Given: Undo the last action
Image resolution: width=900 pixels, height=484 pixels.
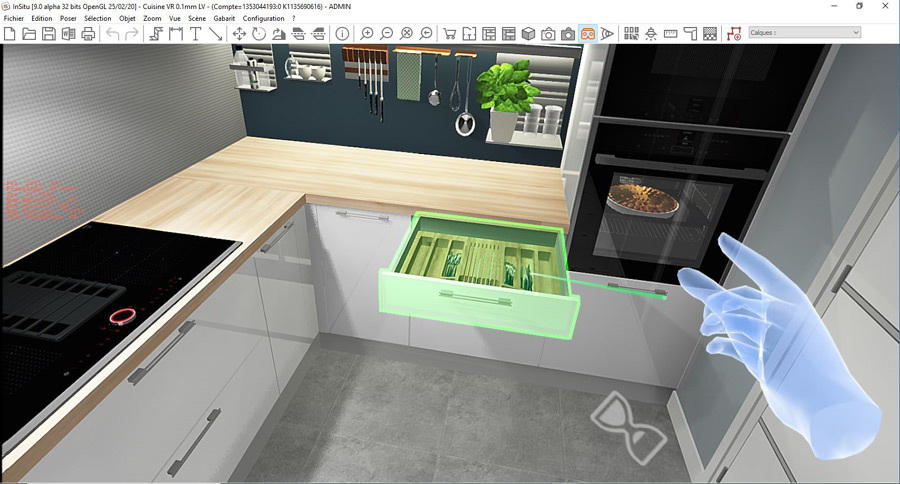Looking at the screenshot, I should pos(112,34).
